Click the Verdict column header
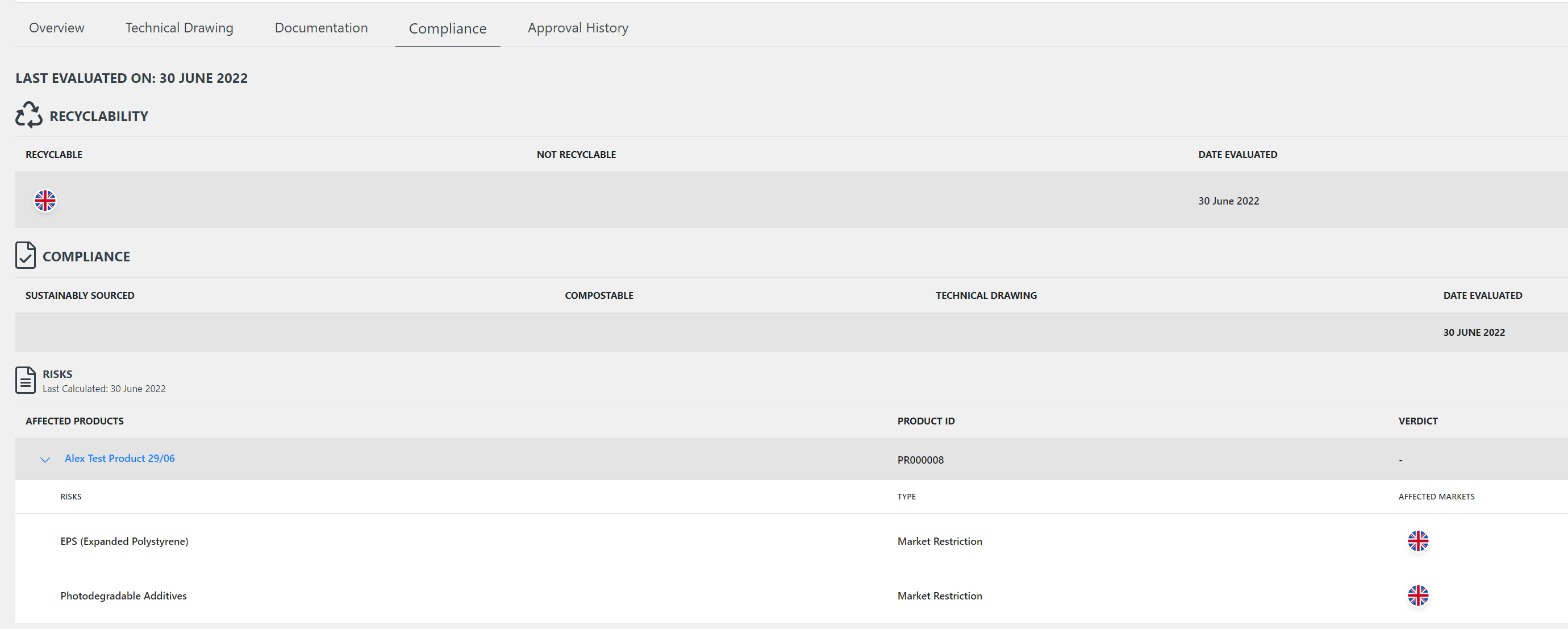1568x629 pixels. click(1417, 421)
